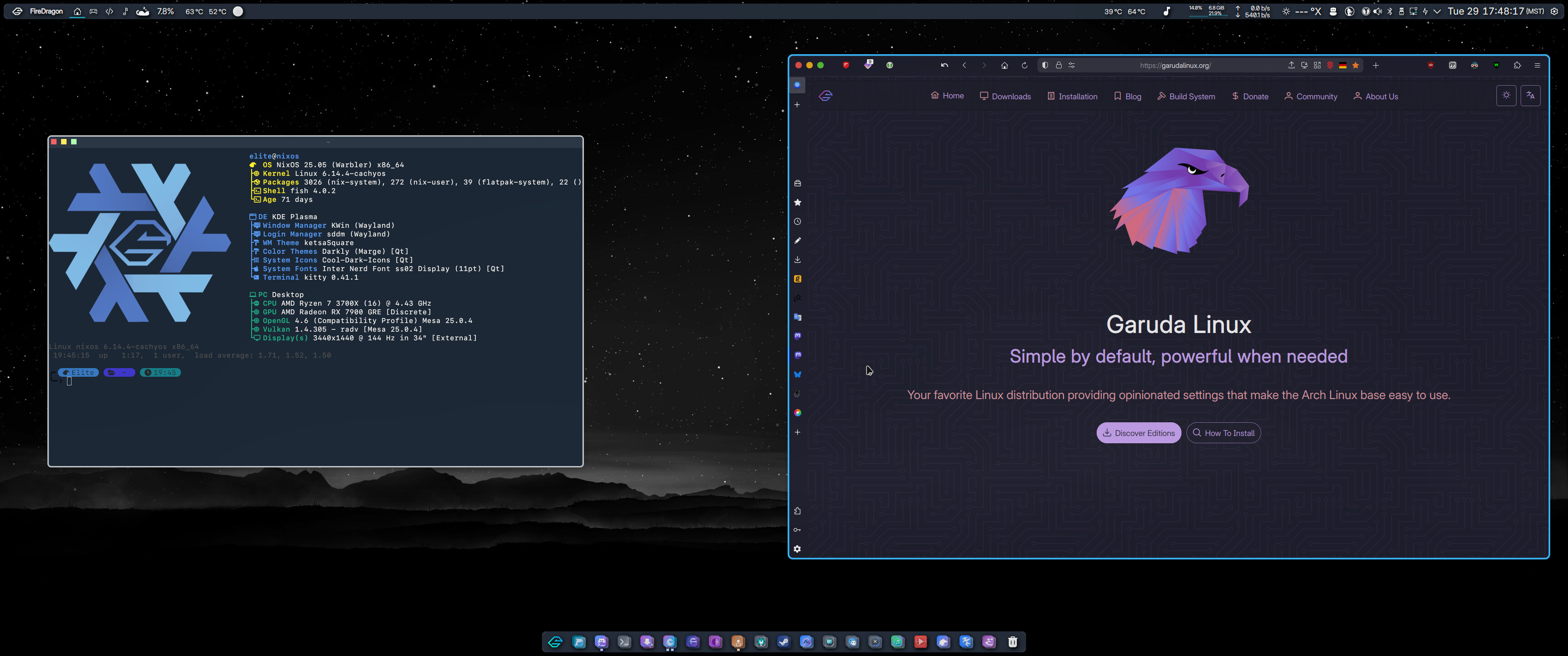Click the site padlock security icon

(1058, 65)
